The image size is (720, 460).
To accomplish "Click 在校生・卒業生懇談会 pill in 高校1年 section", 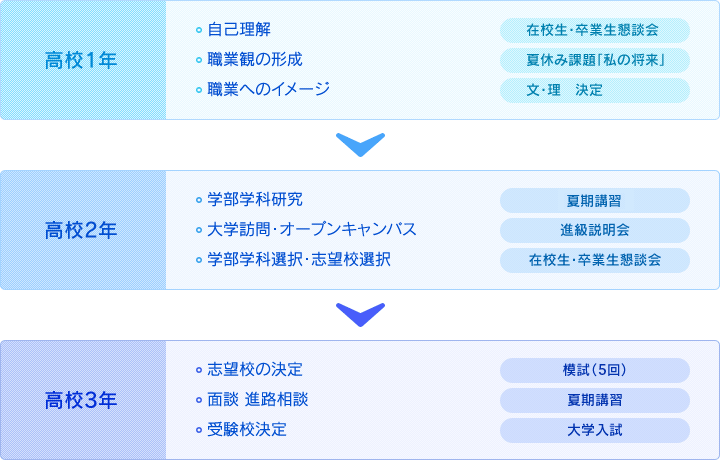I will [x=595, y=30].
